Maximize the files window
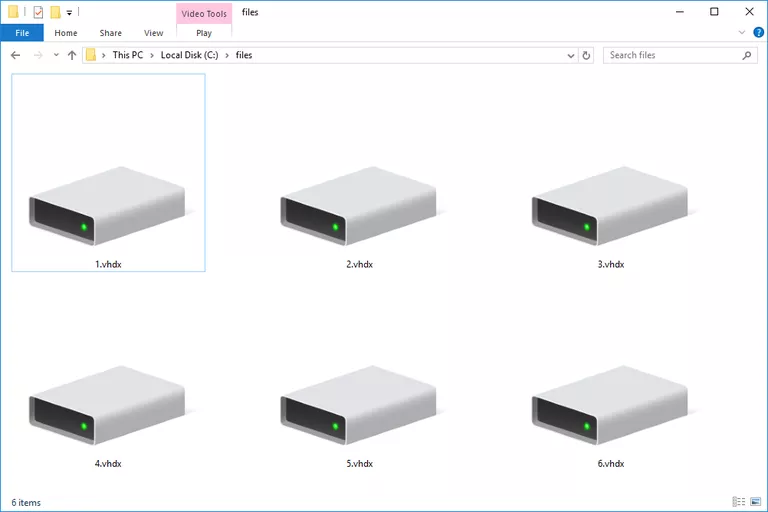Screen dimensions: 768x512 (x=714, y=12)
